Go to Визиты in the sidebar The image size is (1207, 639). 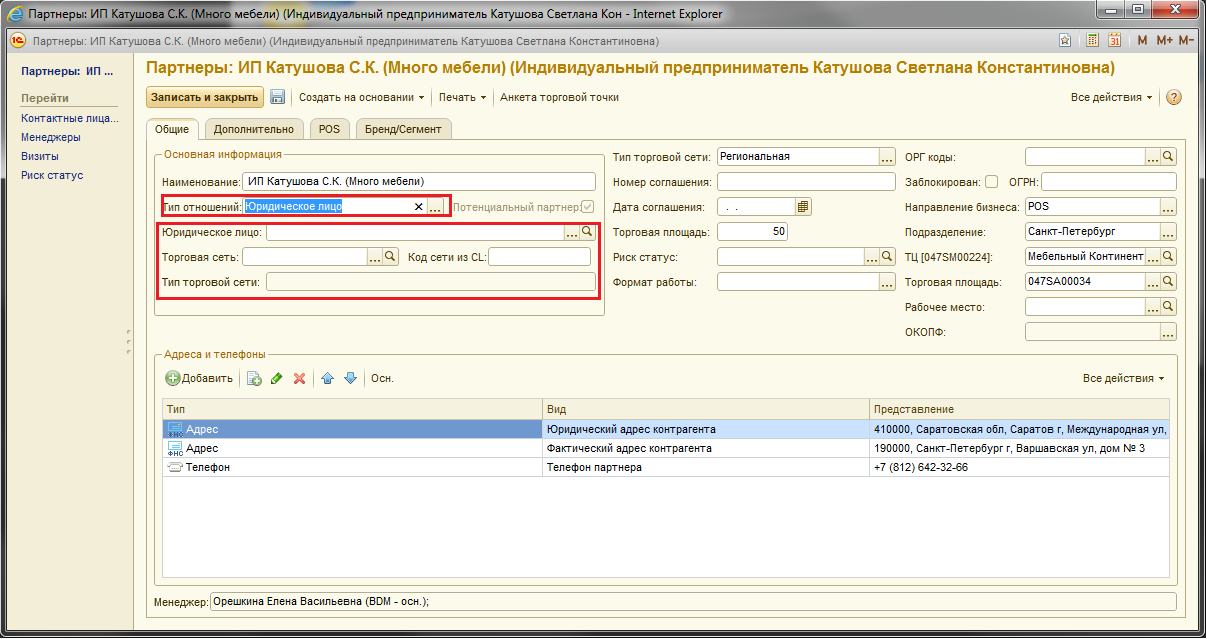[40, 156]
